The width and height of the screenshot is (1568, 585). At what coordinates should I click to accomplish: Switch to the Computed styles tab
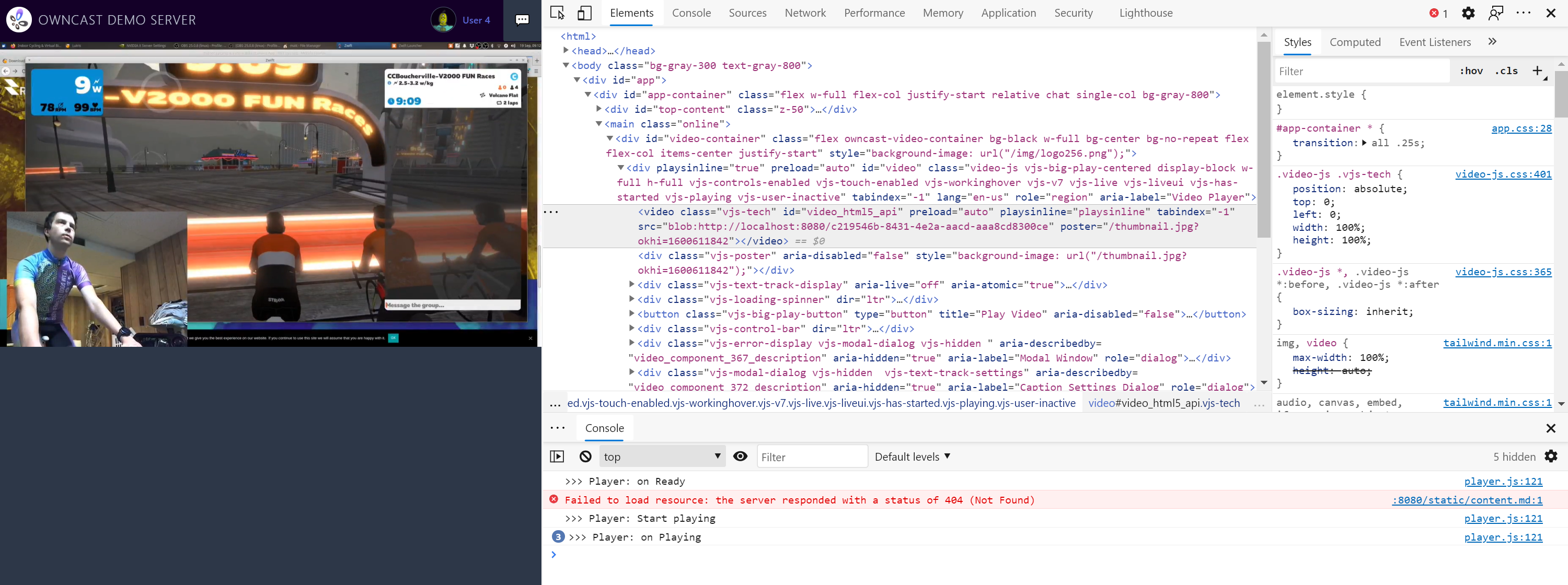tap(1356, 41)
